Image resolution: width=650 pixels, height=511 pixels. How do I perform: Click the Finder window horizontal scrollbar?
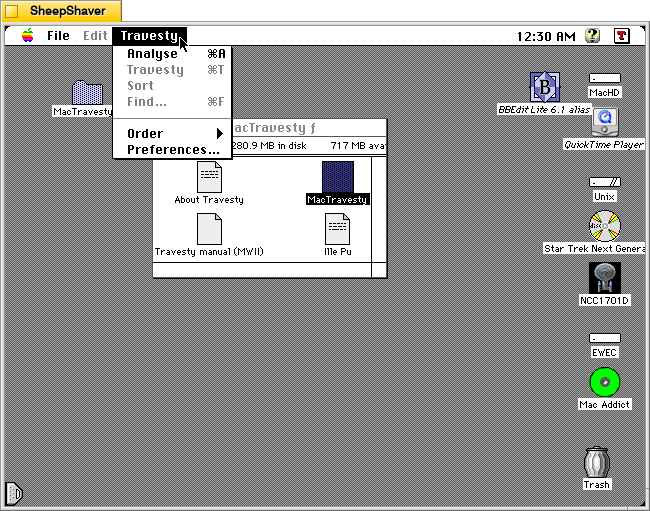tap(262, 270)
